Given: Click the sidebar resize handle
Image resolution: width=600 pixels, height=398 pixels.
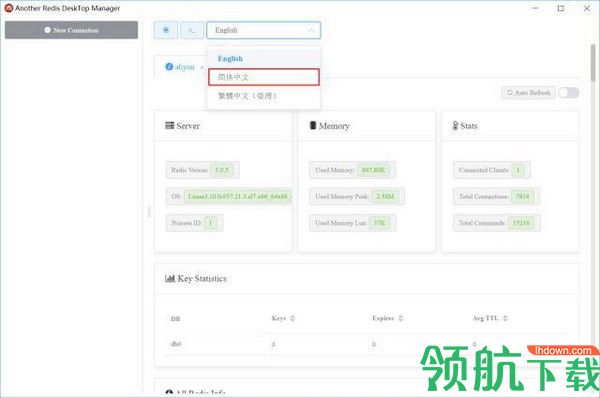Looking at the screenshot, I should pyautogui.click(x=149, y=212).
